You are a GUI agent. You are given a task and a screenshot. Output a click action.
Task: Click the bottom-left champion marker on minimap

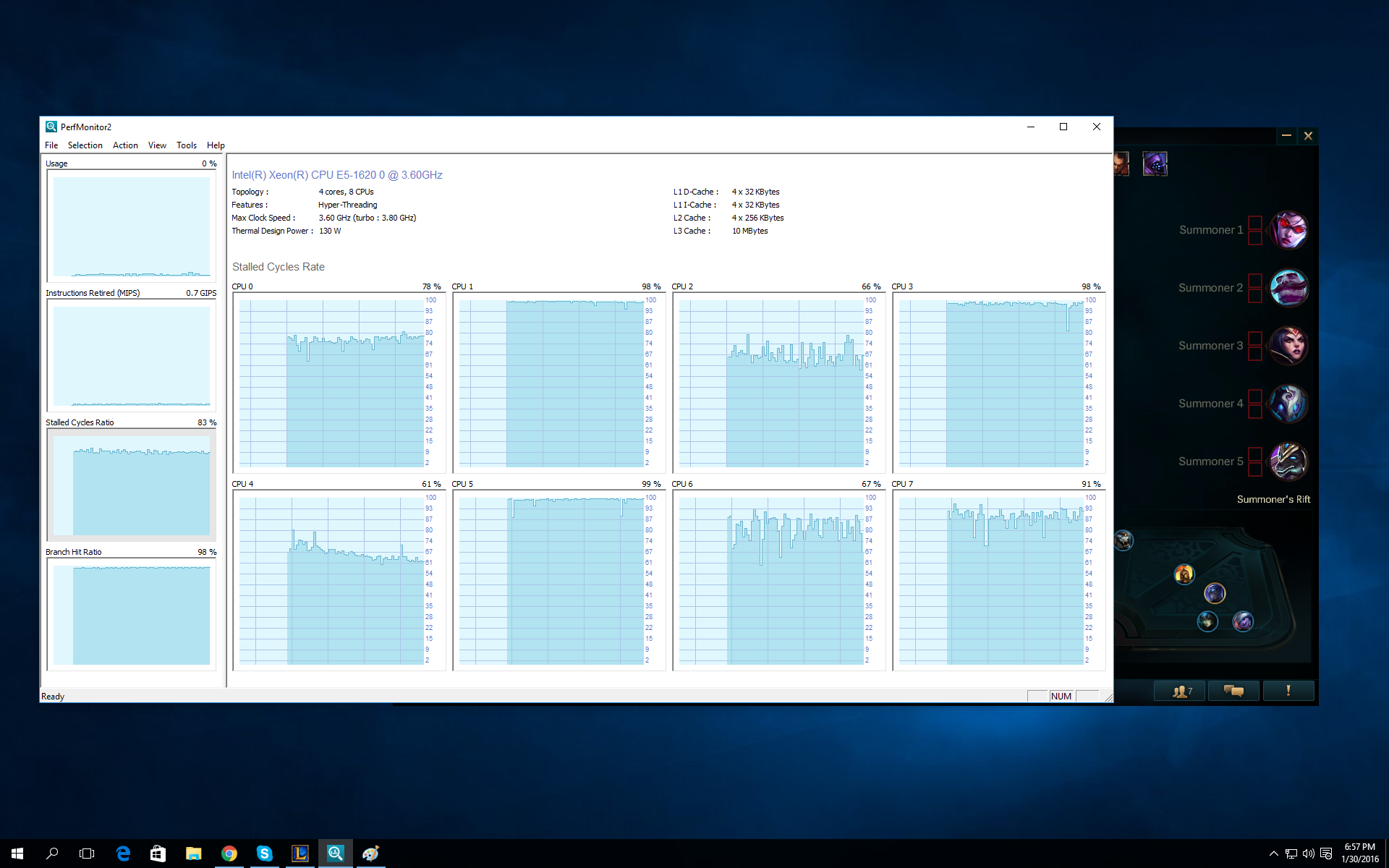pos(1207,621)
